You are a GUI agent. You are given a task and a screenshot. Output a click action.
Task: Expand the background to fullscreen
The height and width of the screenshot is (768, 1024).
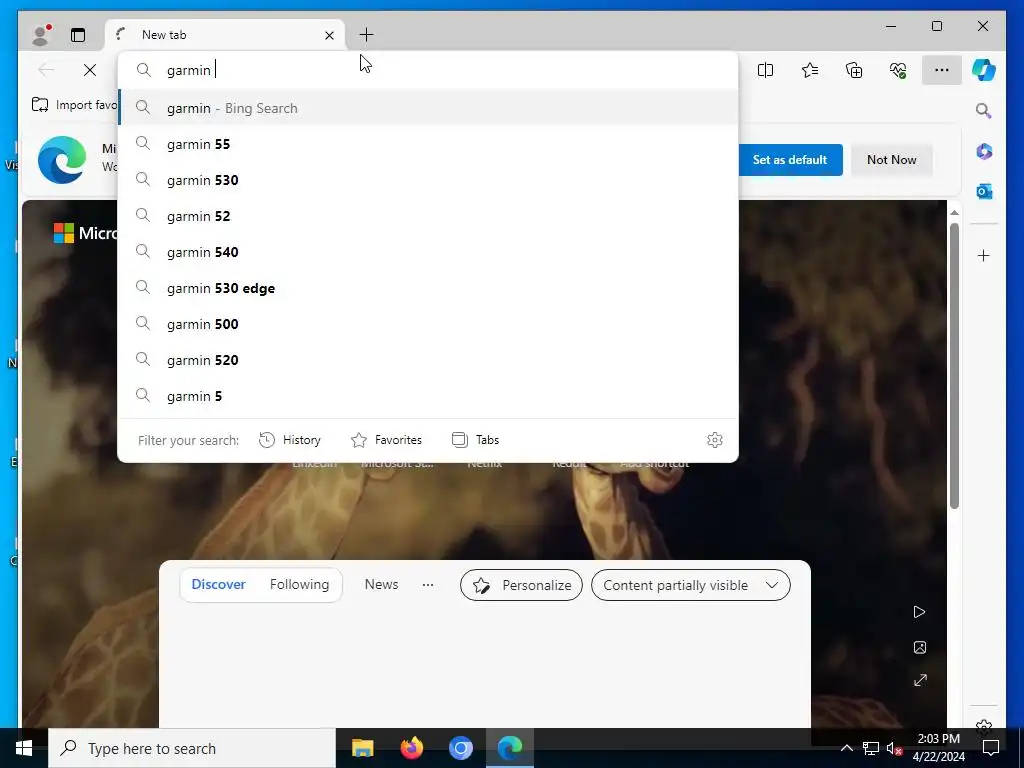pos(920,680)
